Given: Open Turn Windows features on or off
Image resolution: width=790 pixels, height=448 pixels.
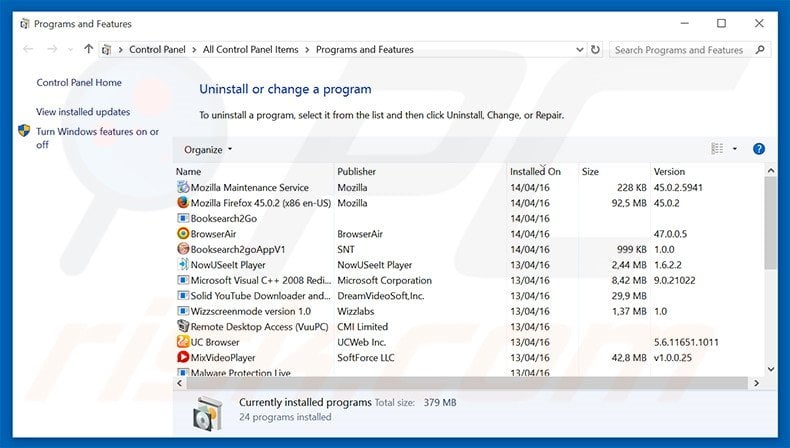Looking at the screenshot, I should pyautogui.click(x=97, y=138).
